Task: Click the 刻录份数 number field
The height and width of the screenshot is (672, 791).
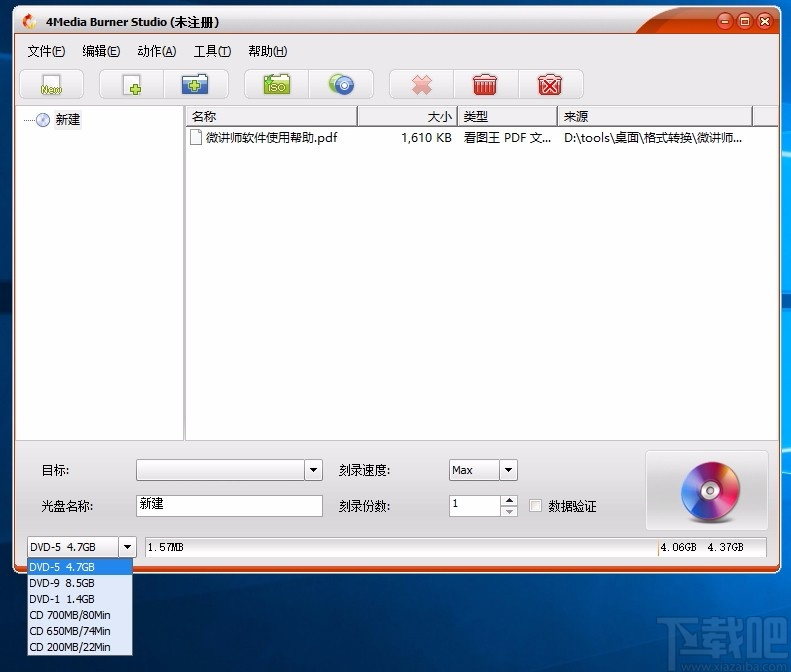Action: tap(475, 506)
